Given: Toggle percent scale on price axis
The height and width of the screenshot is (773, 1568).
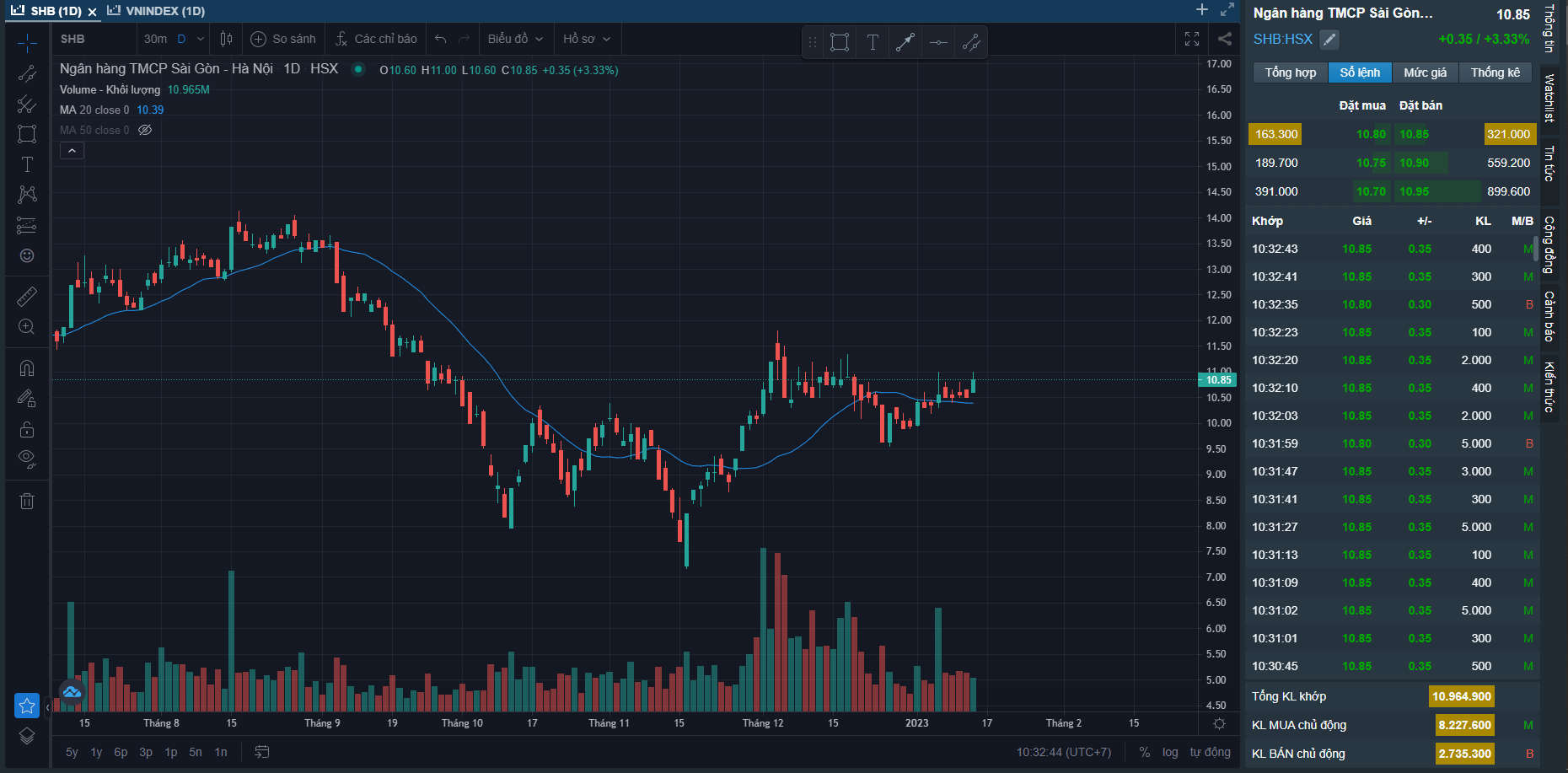Looking at the screenshot, I should tap(1144, 752).
